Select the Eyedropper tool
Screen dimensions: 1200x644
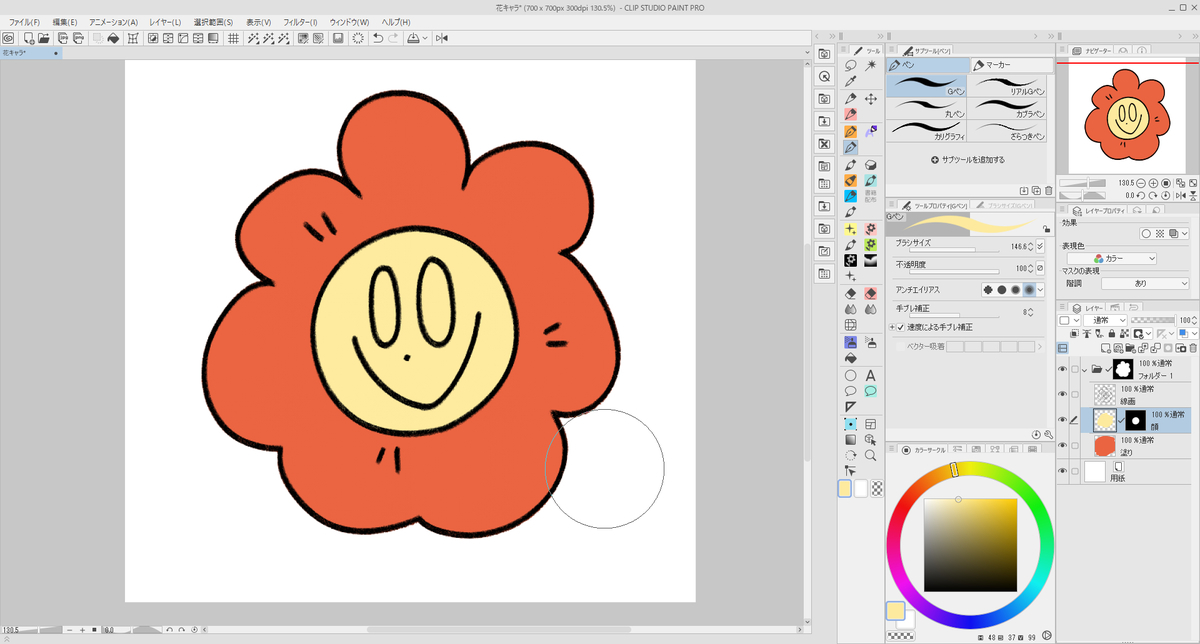[x=850, y=81]
